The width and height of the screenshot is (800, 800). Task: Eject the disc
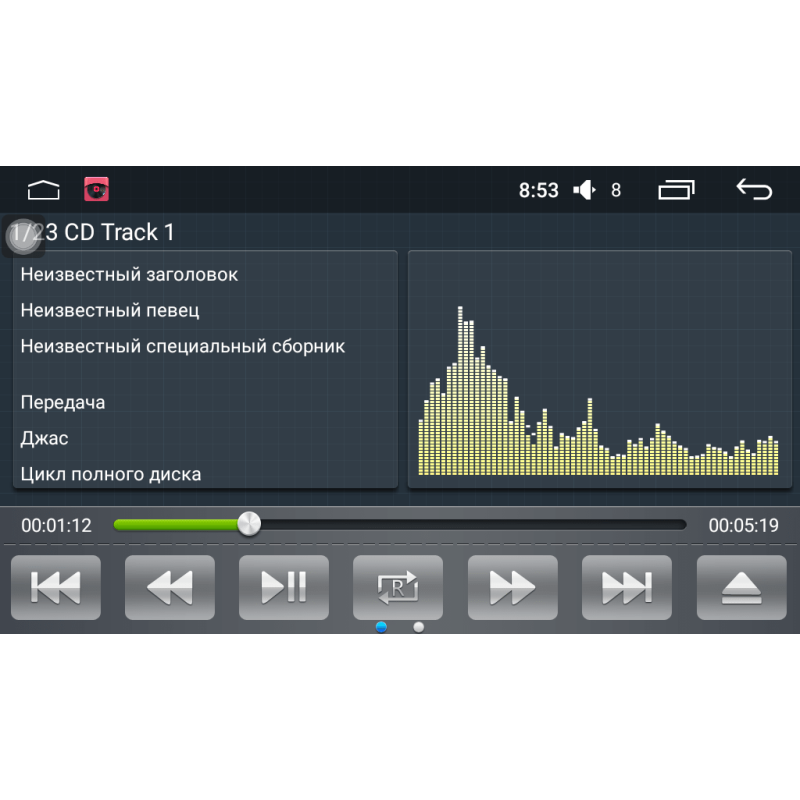click(x=741, y=587)
